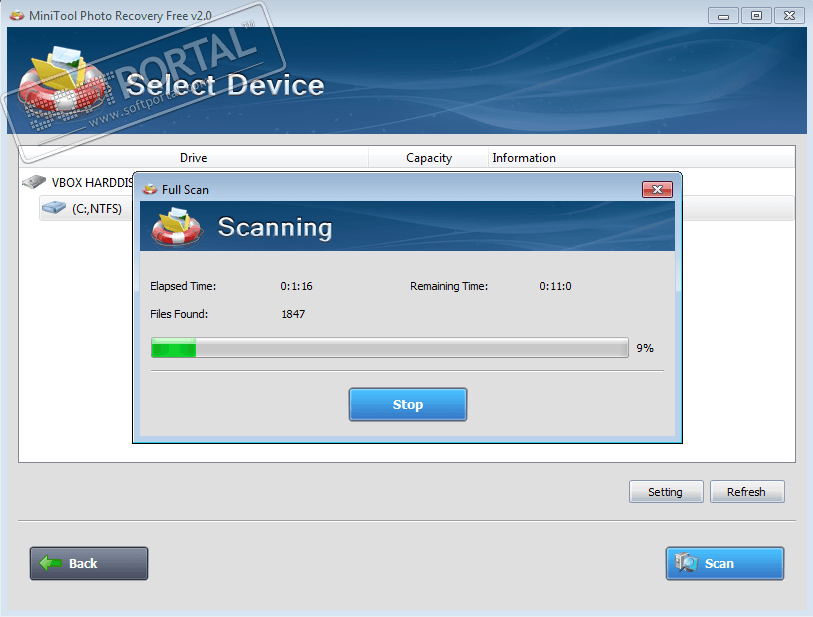Click the Drive column header
Viewport: 813px width, 617px height.
click(193, 158)
